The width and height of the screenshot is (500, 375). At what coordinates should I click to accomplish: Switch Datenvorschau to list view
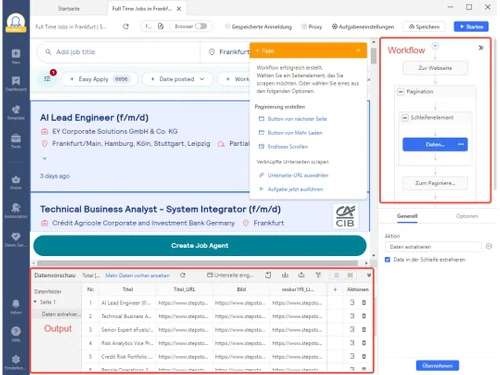point(336,275)
